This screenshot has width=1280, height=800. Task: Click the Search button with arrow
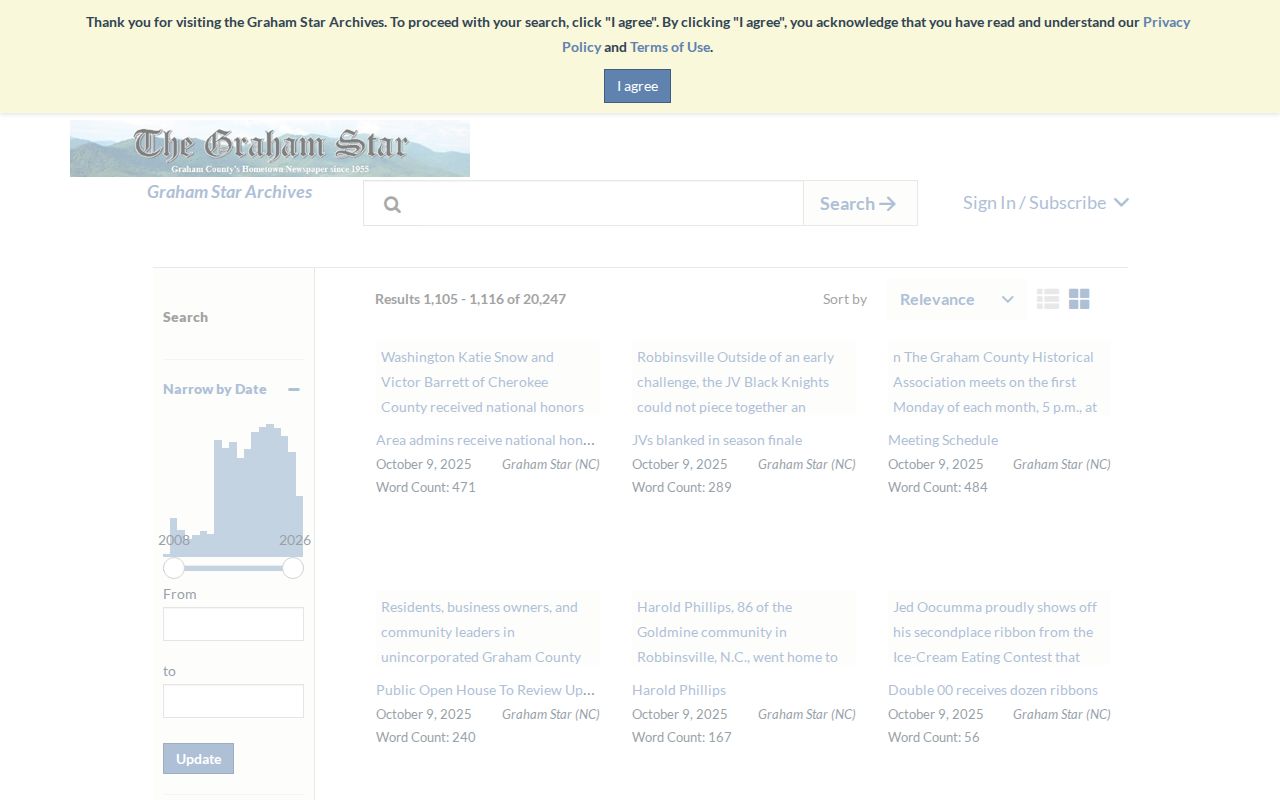point(860,203)
